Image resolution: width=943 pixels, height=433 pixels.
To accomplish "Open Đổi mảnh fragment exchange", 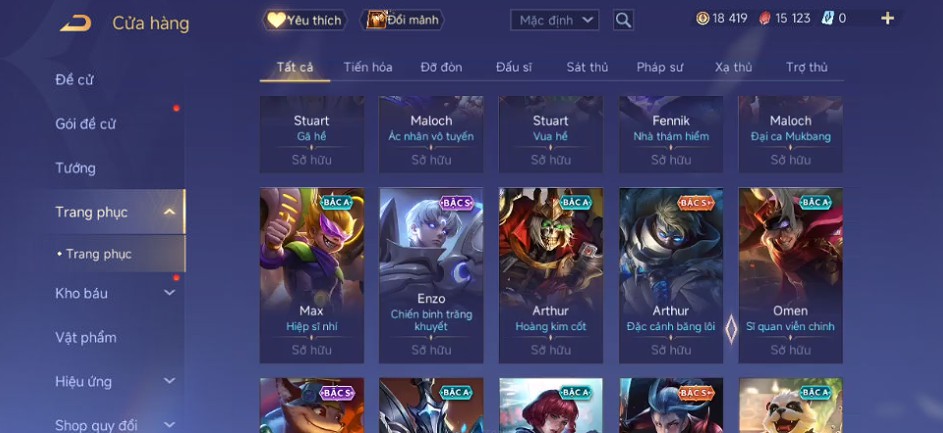I will [402, 20].
